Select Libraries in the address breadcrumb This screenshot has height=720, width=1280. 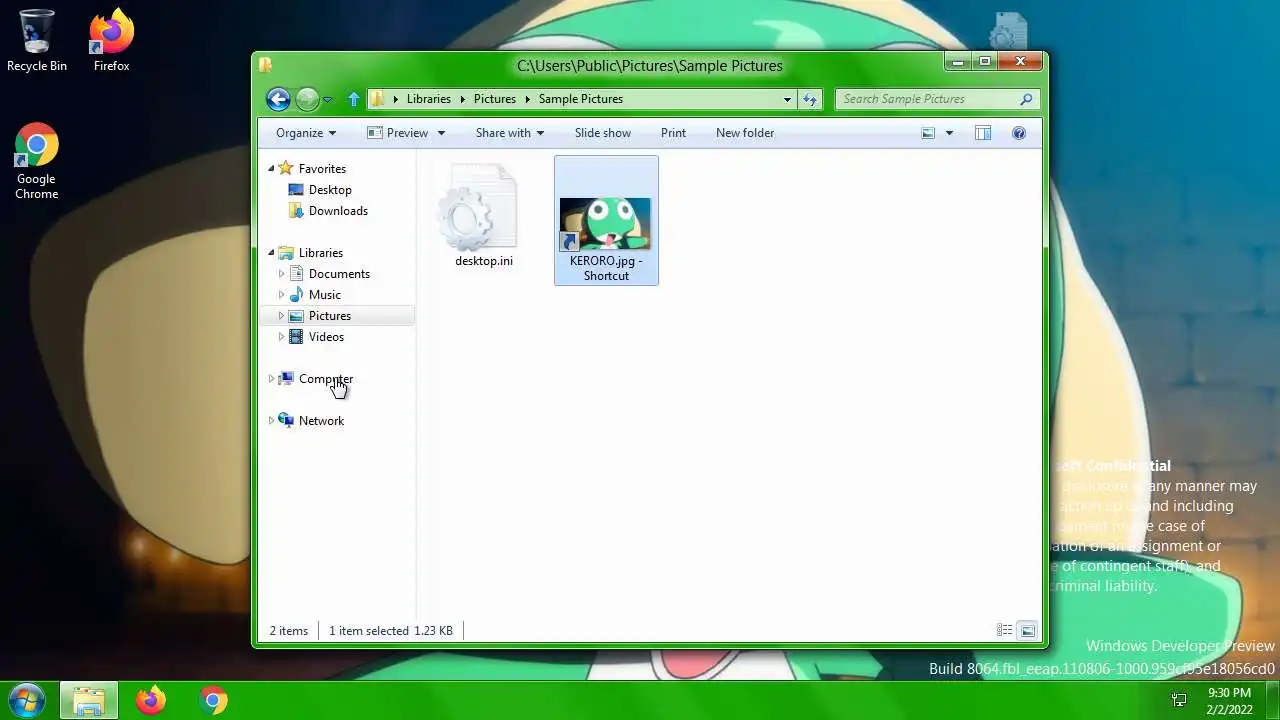(428, 99)
